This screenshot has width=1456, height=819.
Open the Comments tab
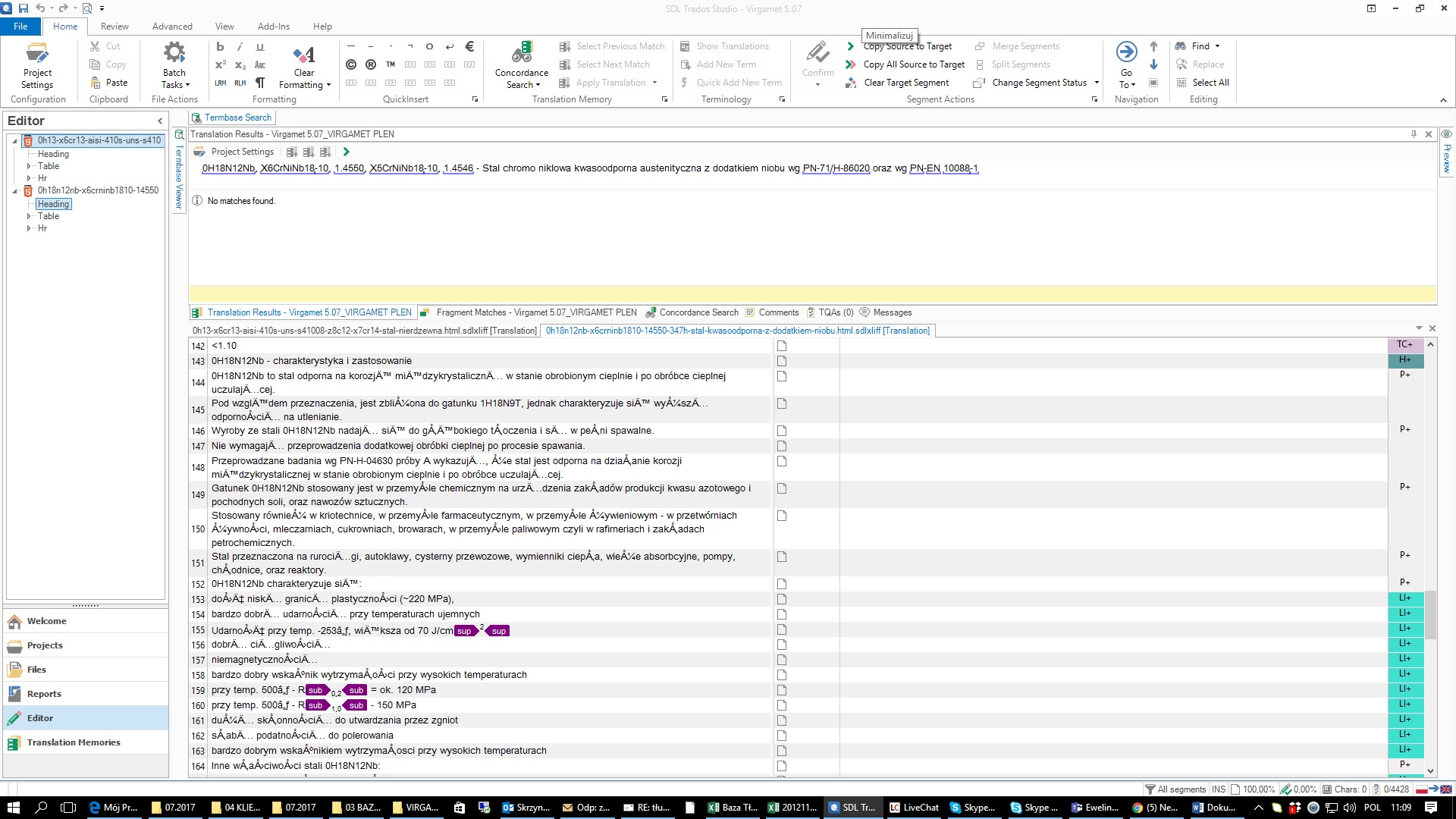click(772, 312)
